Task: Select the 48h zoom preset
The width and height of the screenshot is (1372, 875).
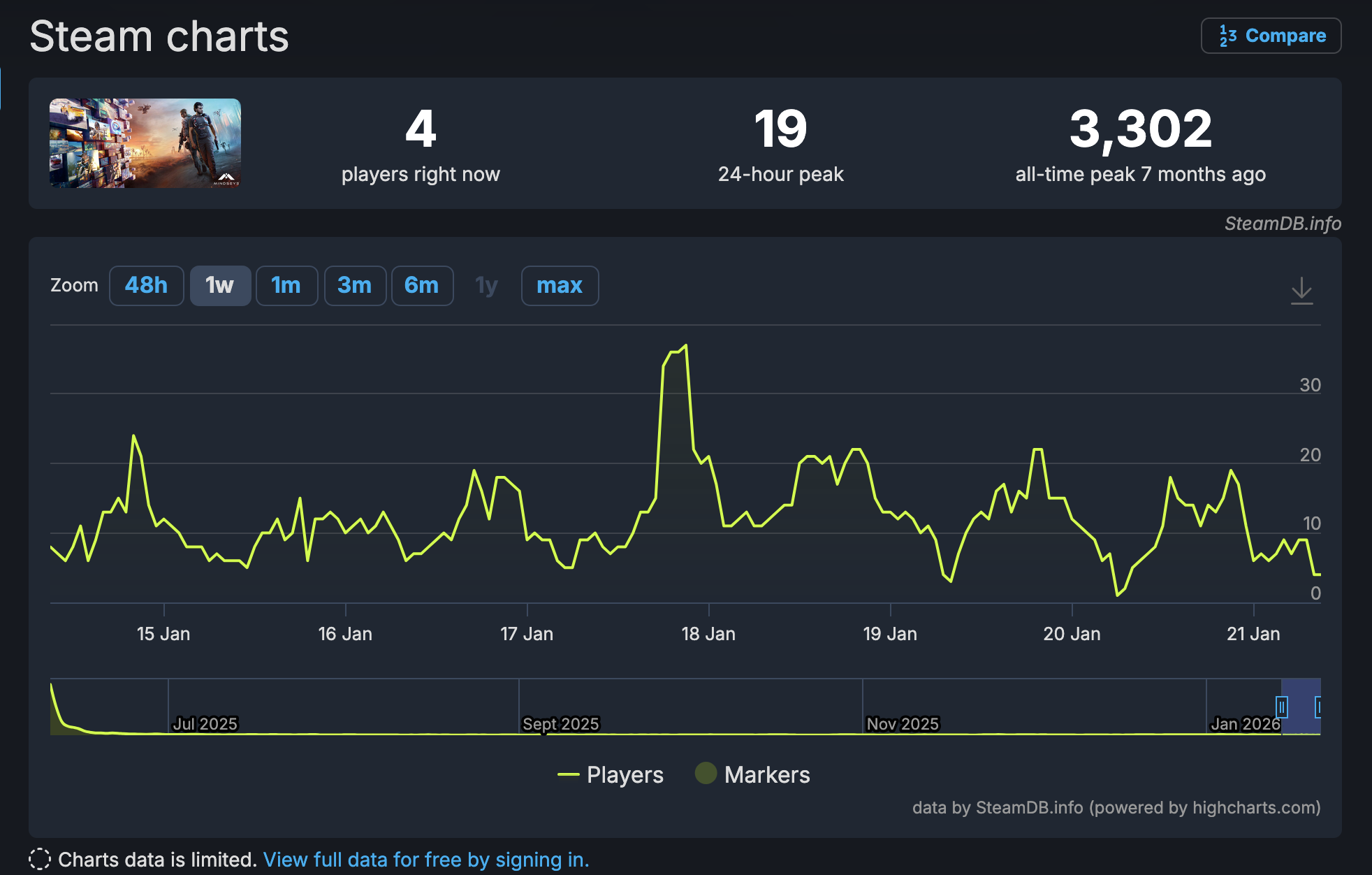Action: pos(146,286)
